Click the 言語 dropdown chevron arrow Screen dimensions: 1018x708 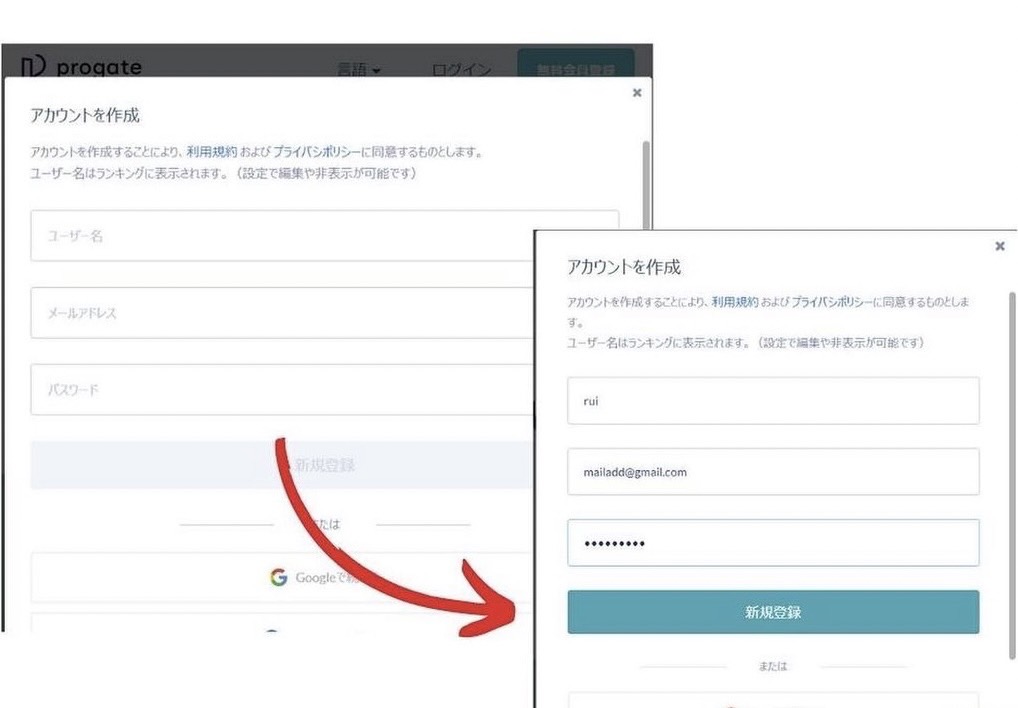click(378, 71)
